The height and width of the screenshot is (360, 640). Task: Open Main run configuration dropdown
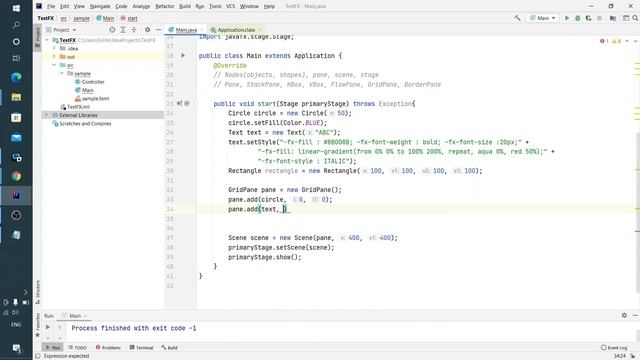point(542,18)
